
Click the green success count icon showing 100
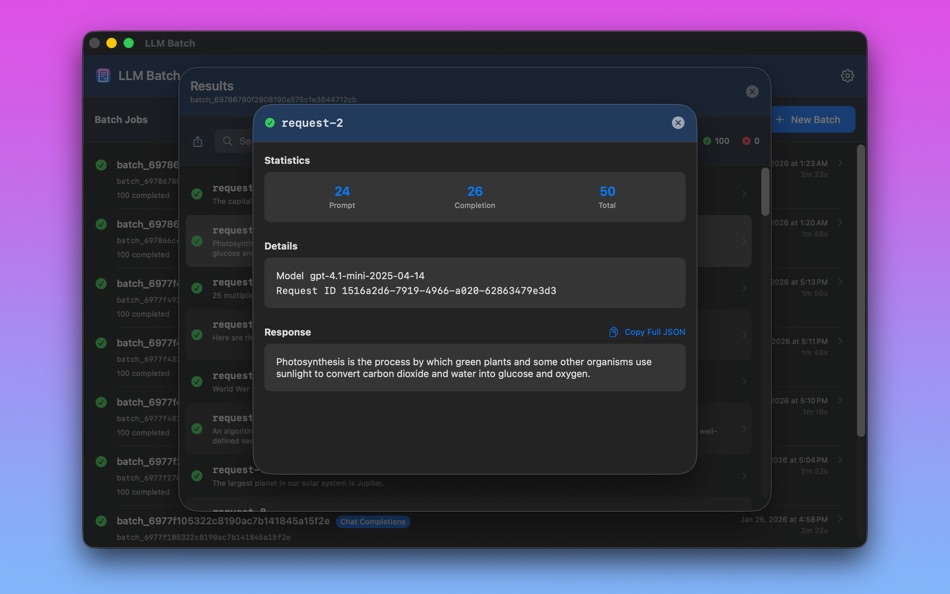(x=707, y=141)
